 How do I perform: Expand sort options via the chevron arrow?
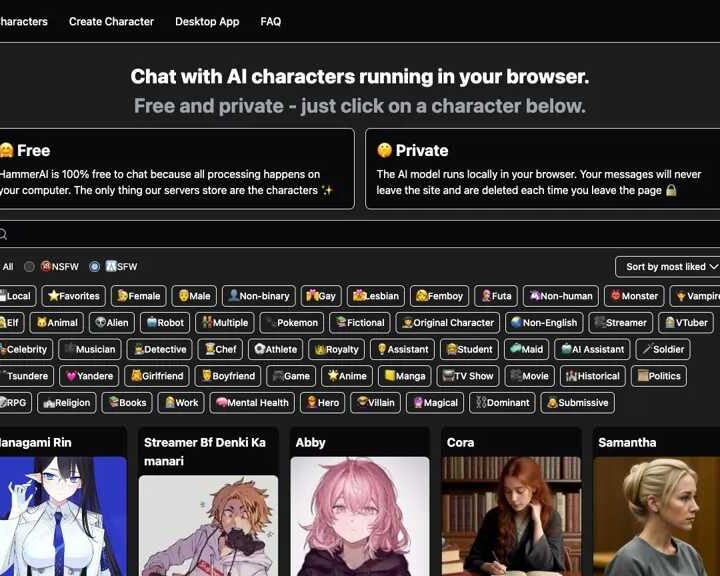[714, 266]
